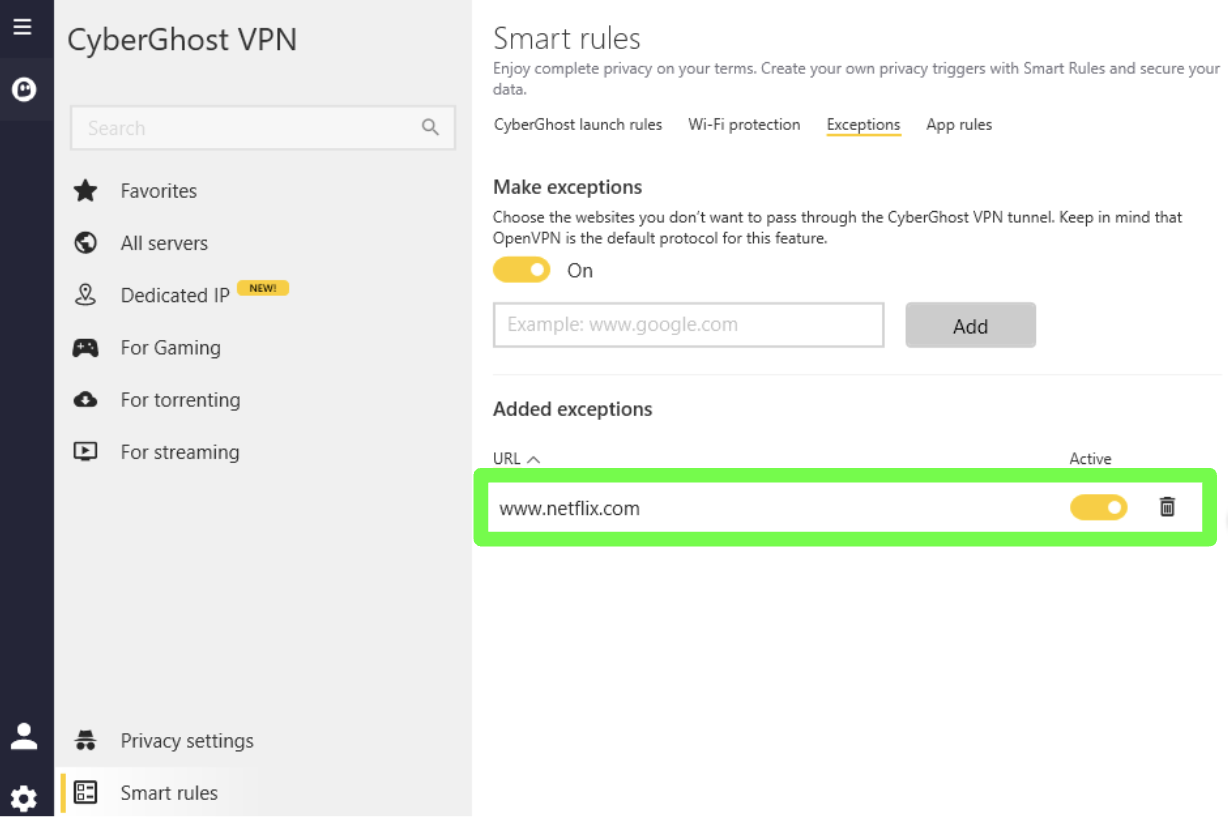Click the Active column header
This screenshot has height=818, width=1230.
click(1090, 459)
